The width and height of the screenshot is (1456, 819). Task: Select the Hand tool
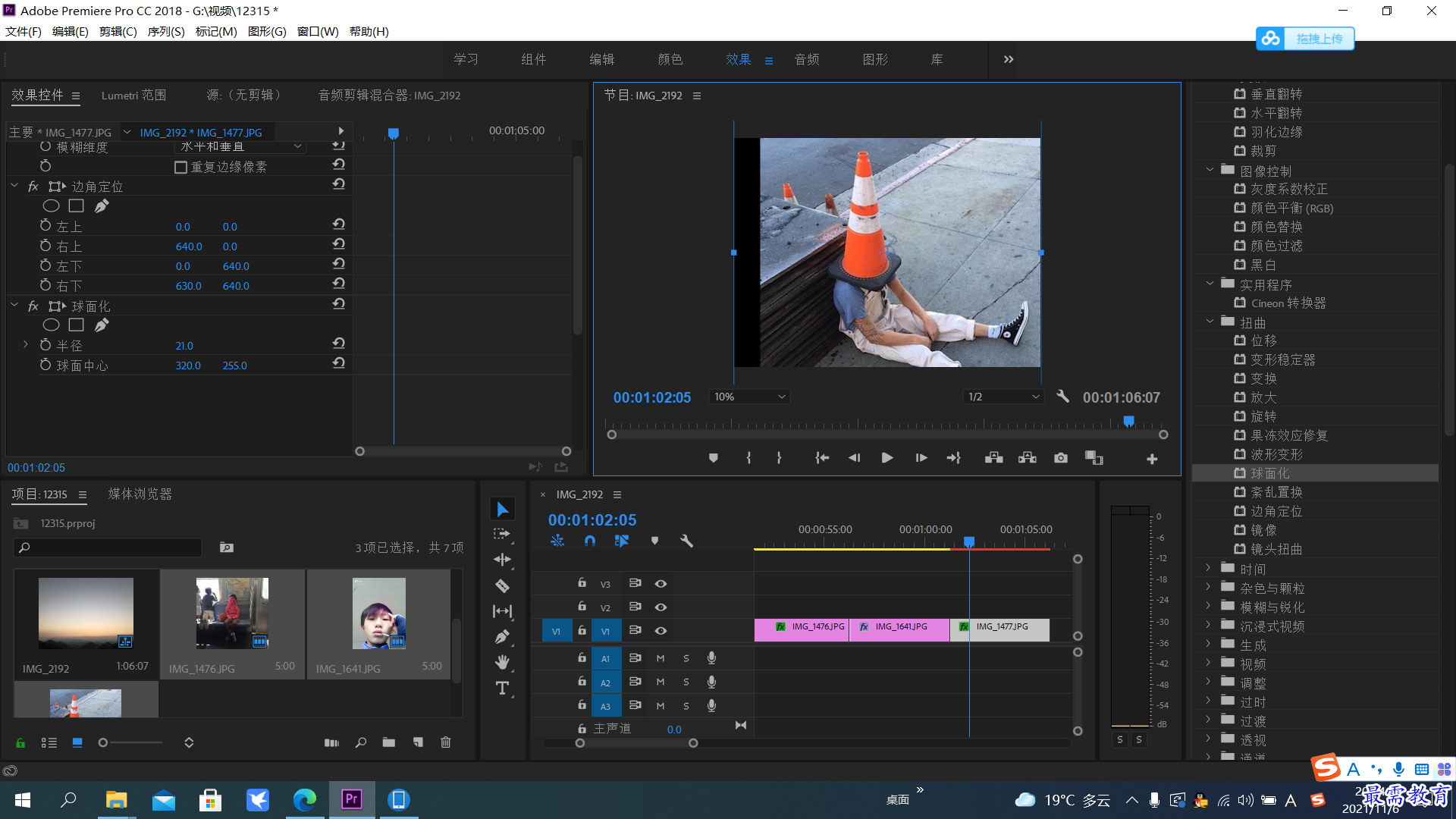(x=502, y=663)
